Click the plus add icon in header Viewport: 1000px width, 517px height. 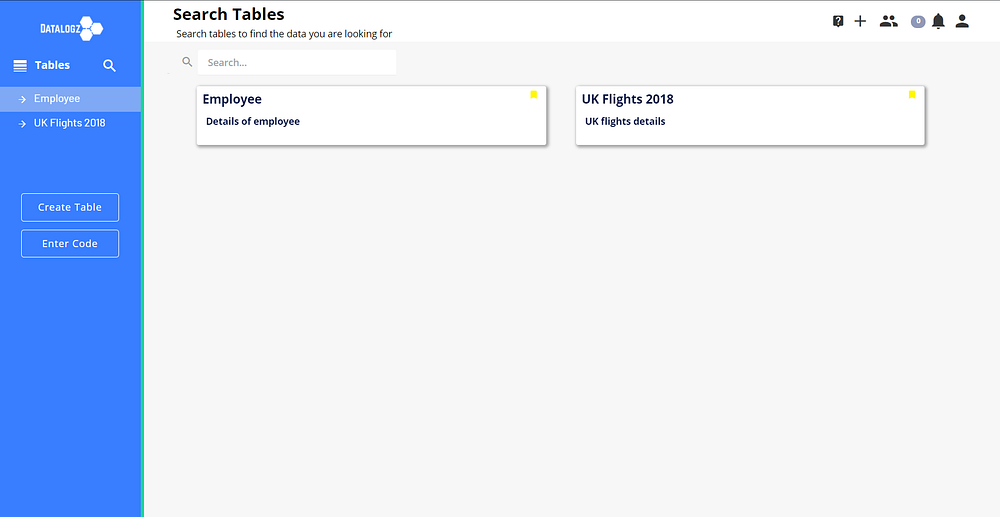pos(860,21)
